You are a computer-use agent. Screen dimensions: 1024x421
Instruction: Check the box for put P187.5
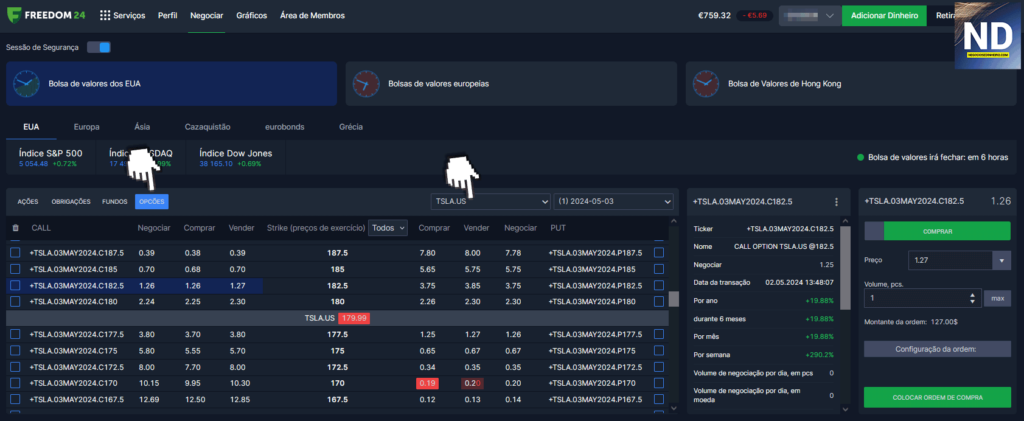point(659,253)
